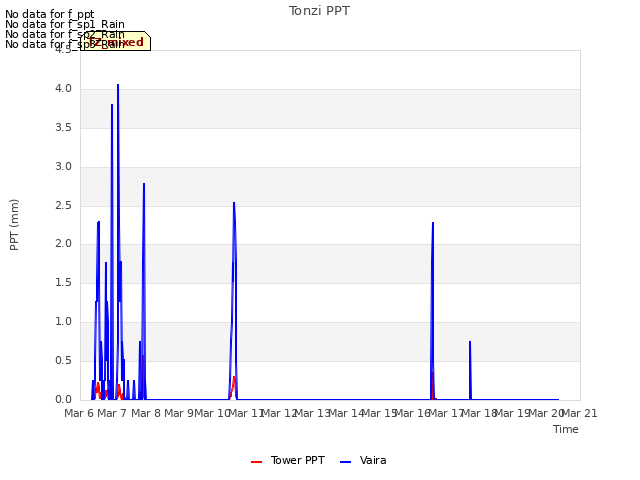Click the blue Vaira legend line swatch
Viewport: 640px width, 480px height.
click(345, 462)
